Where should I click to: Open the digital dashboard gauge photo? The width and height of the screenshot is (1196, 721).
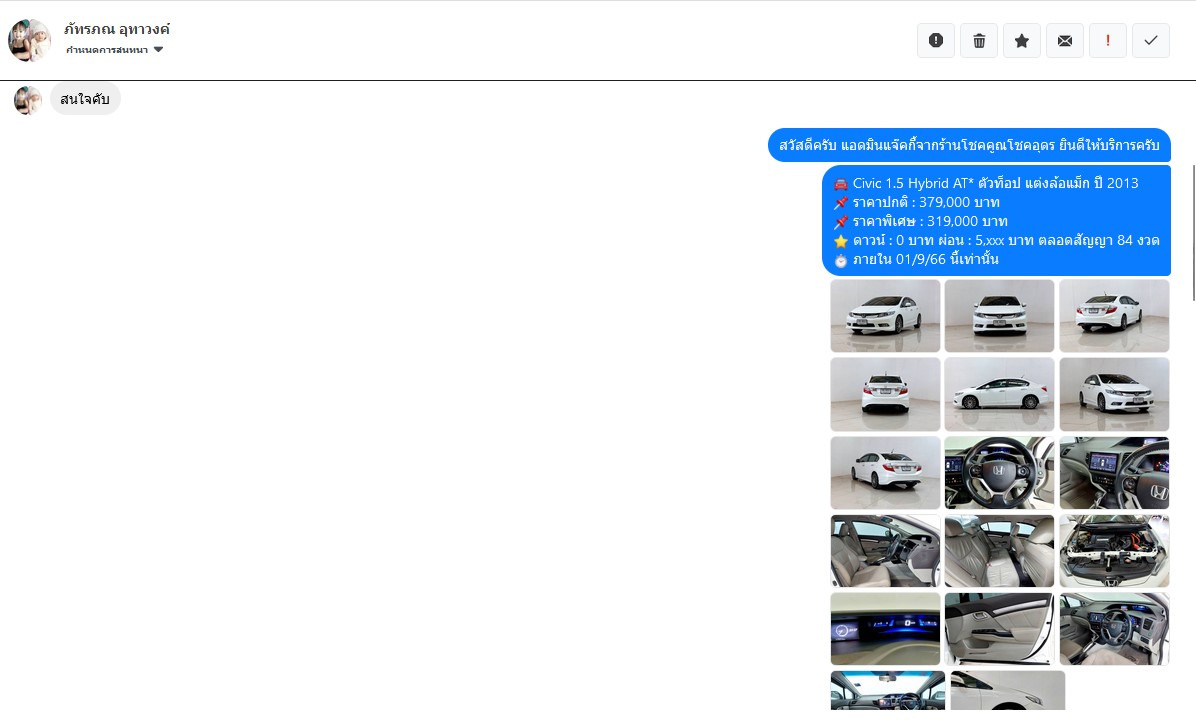coord(885,629)
